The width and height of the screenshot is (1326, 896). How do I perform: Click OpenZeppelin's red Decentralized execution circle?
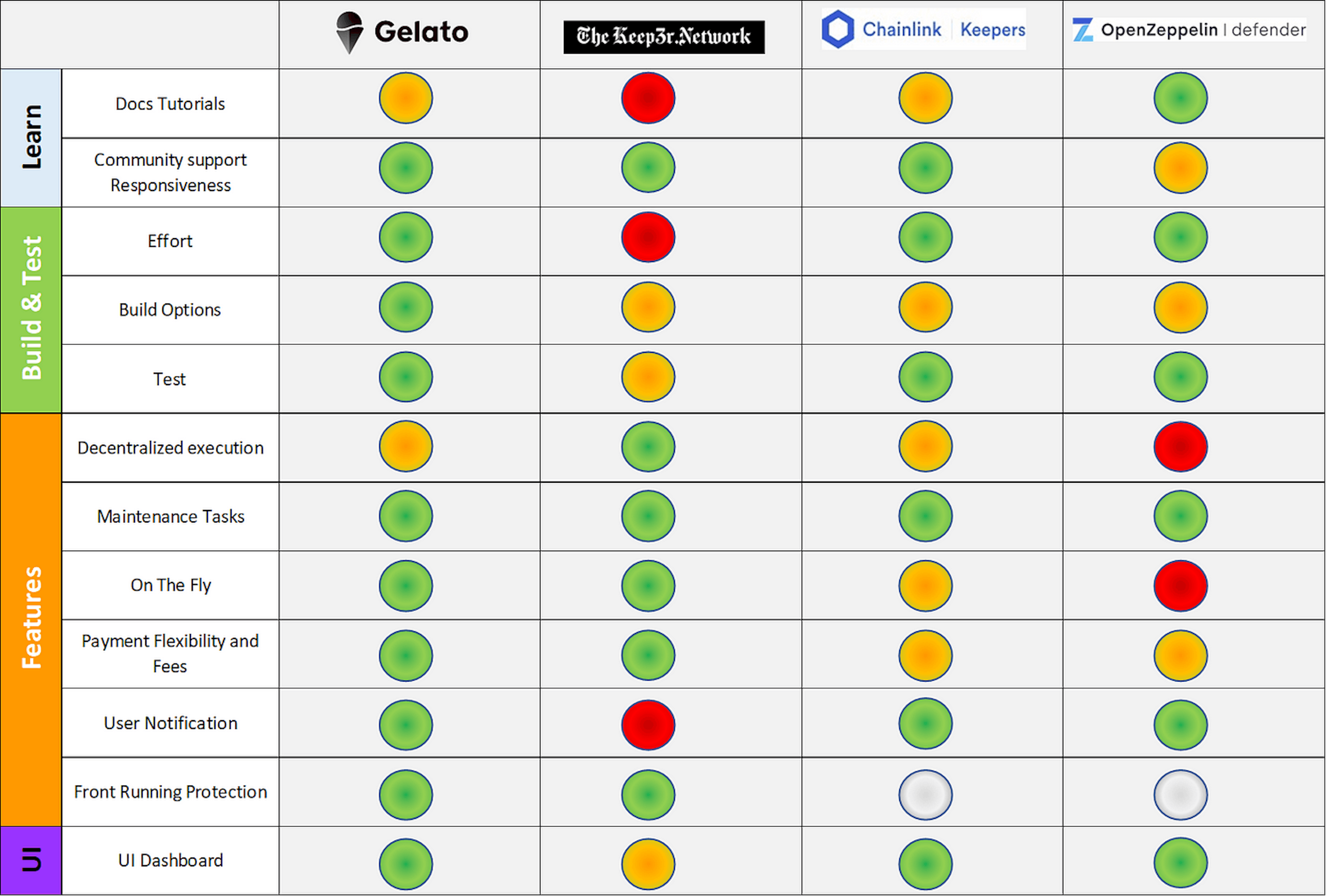(x=1180, y=446)
